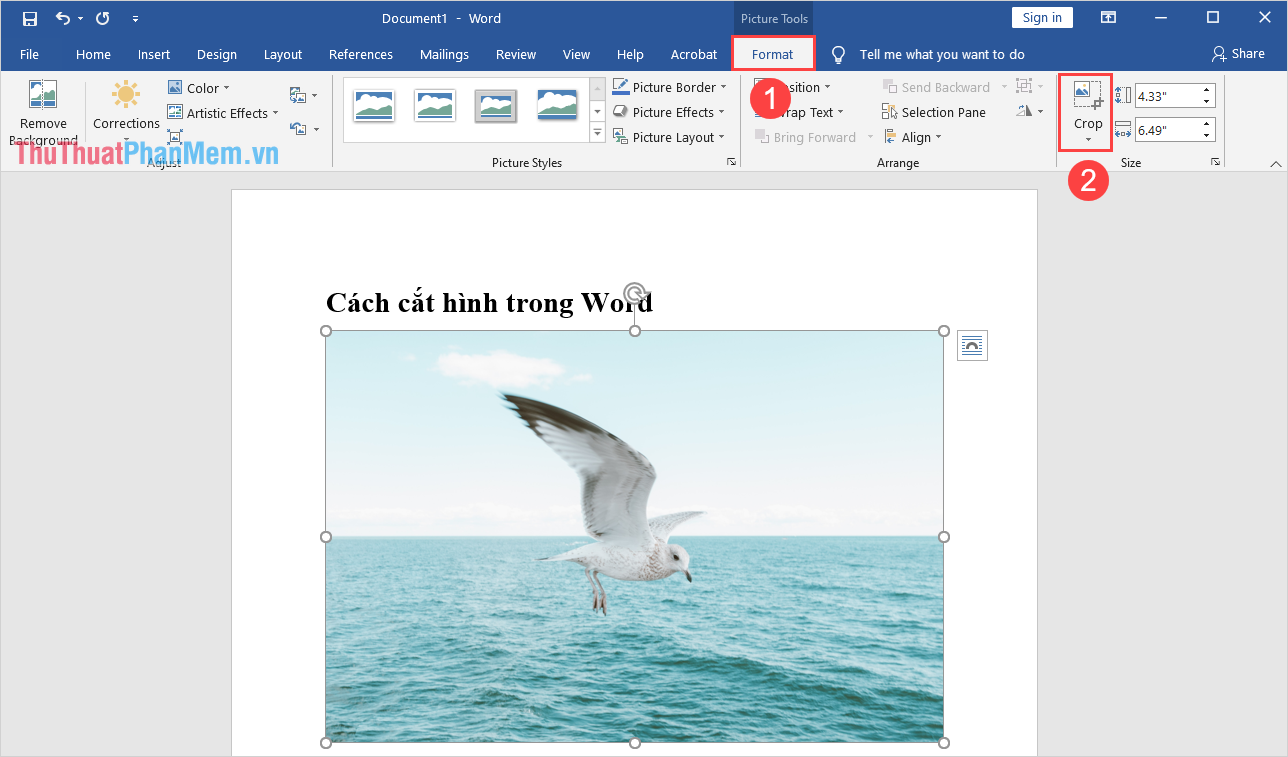The height and width of the screenshot is (757, 1288).
Task: Click the Sign in button
Action: 1042,17
